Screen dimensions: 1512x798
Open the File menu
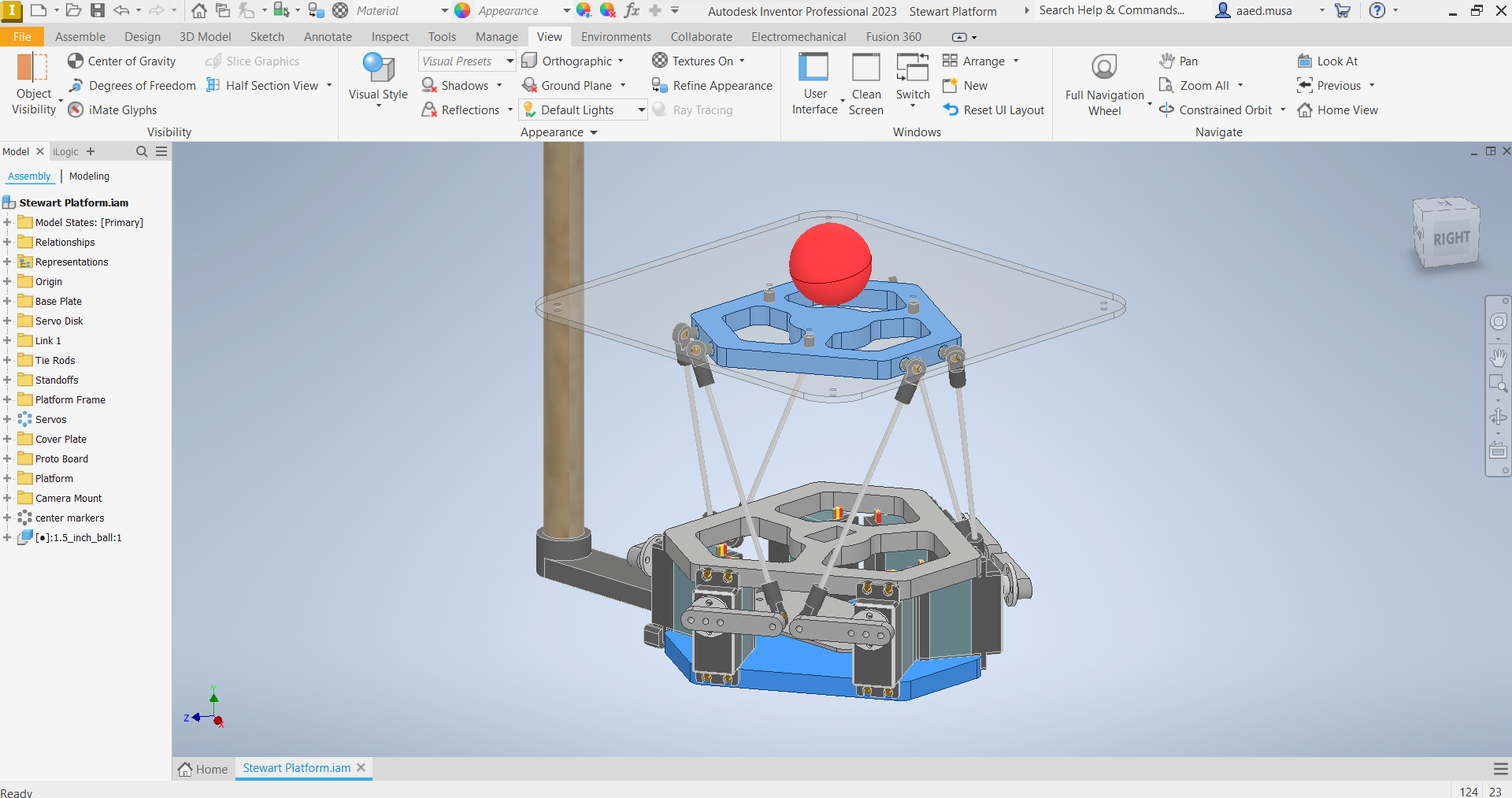point(22,37)
